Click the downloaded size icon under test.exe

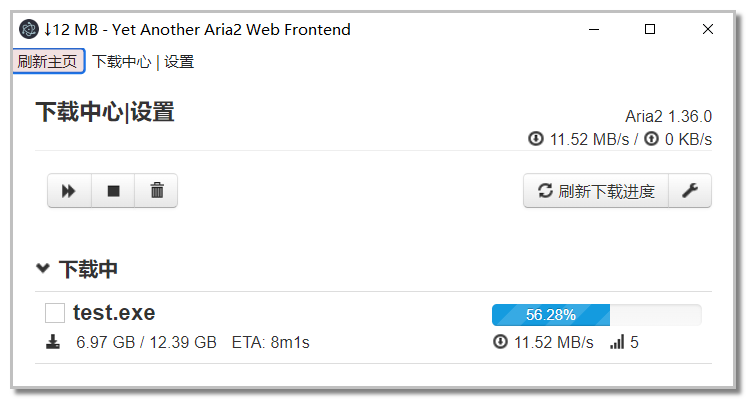pos(53,342)
